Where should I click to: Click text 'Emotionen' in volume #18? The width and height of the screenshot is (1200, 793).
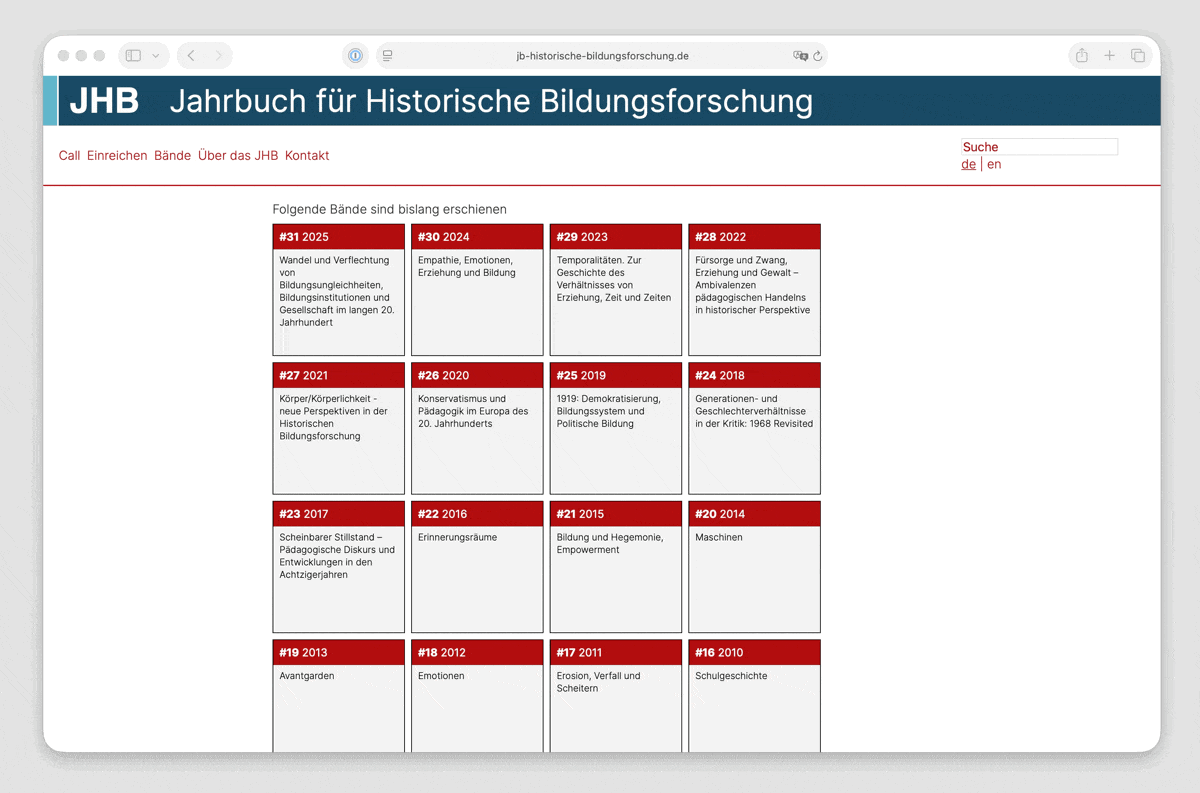pos(441,676)
